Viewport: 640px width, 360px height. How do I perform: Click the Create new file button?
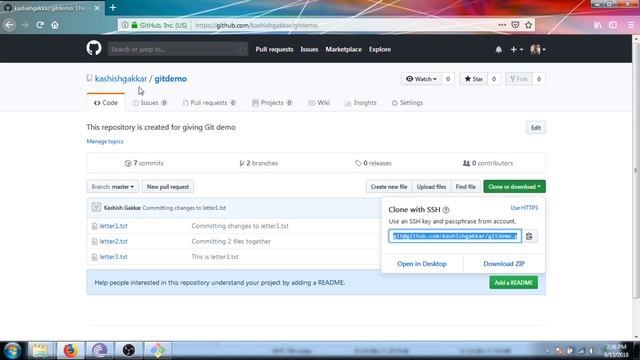coord(389,187)
